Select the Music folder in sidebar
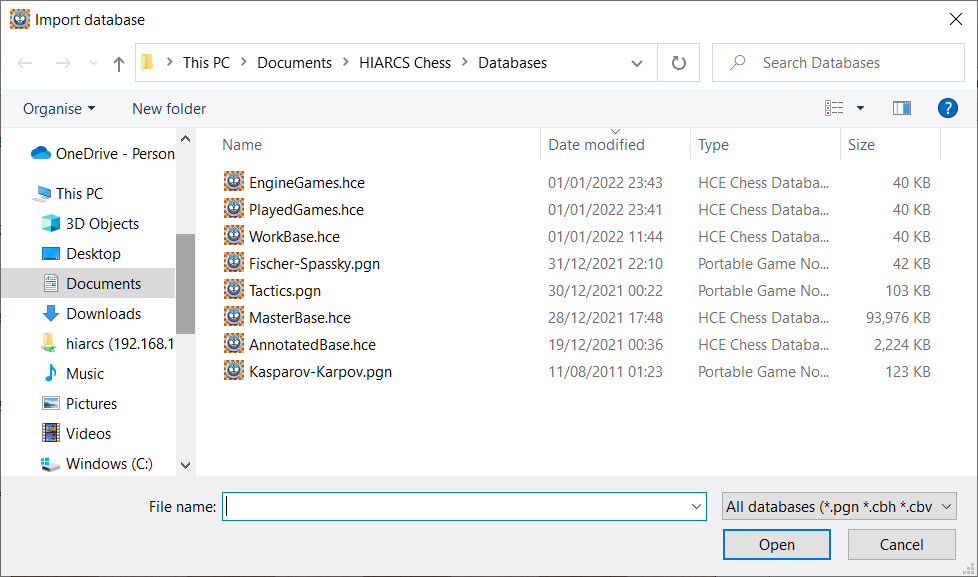The width and height of the screenshot is (978, 577). pyautogui.click(x=85, y=374)
